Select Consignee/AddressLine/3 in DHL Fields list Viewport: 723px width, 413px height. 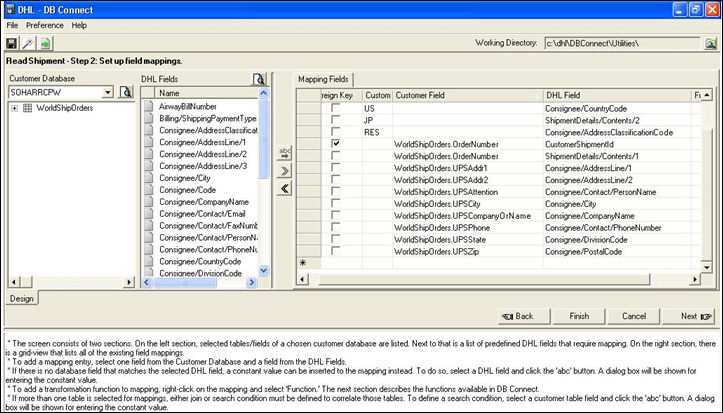(x=203, y=166)
